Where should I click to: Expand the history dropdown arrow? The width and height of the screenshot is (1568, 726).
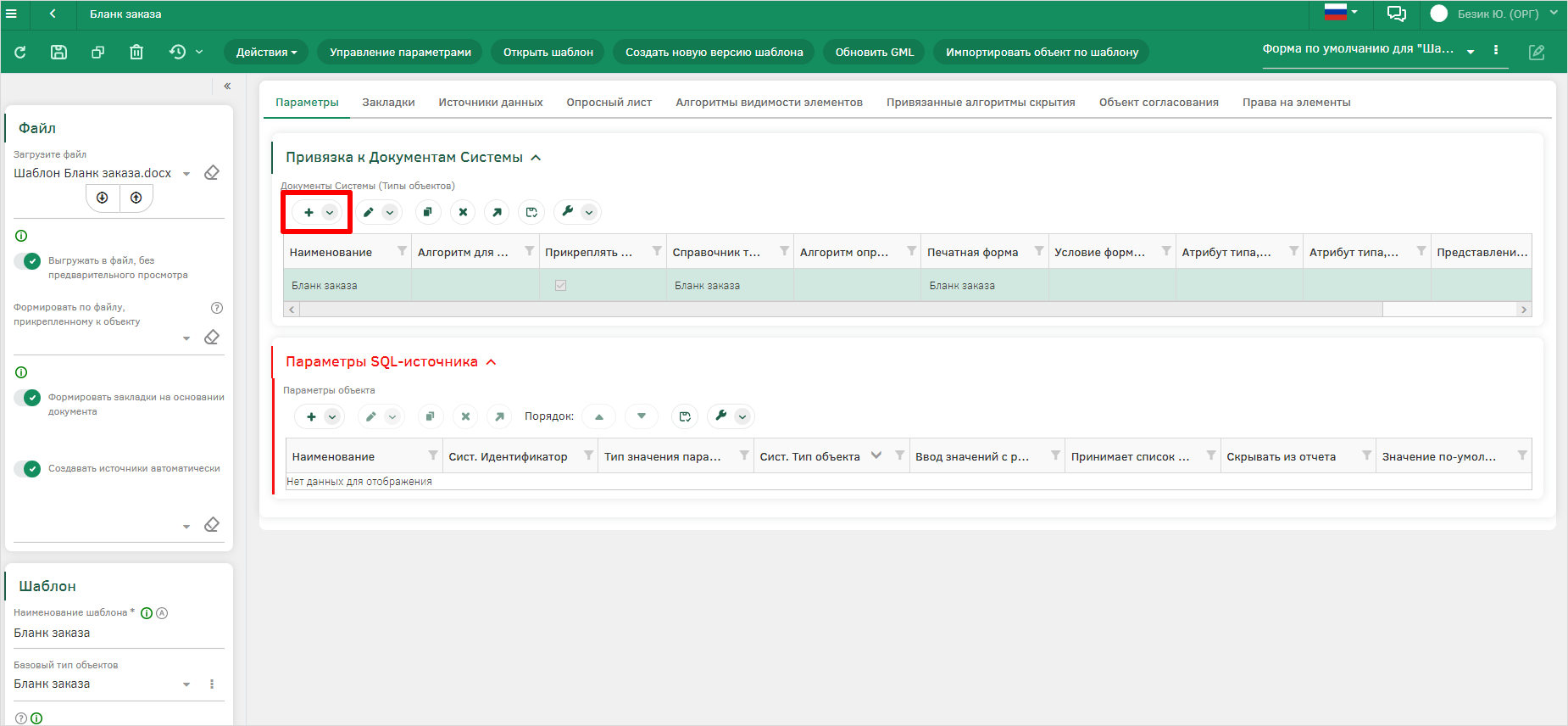pyautogui.click(x=199, y=53)
